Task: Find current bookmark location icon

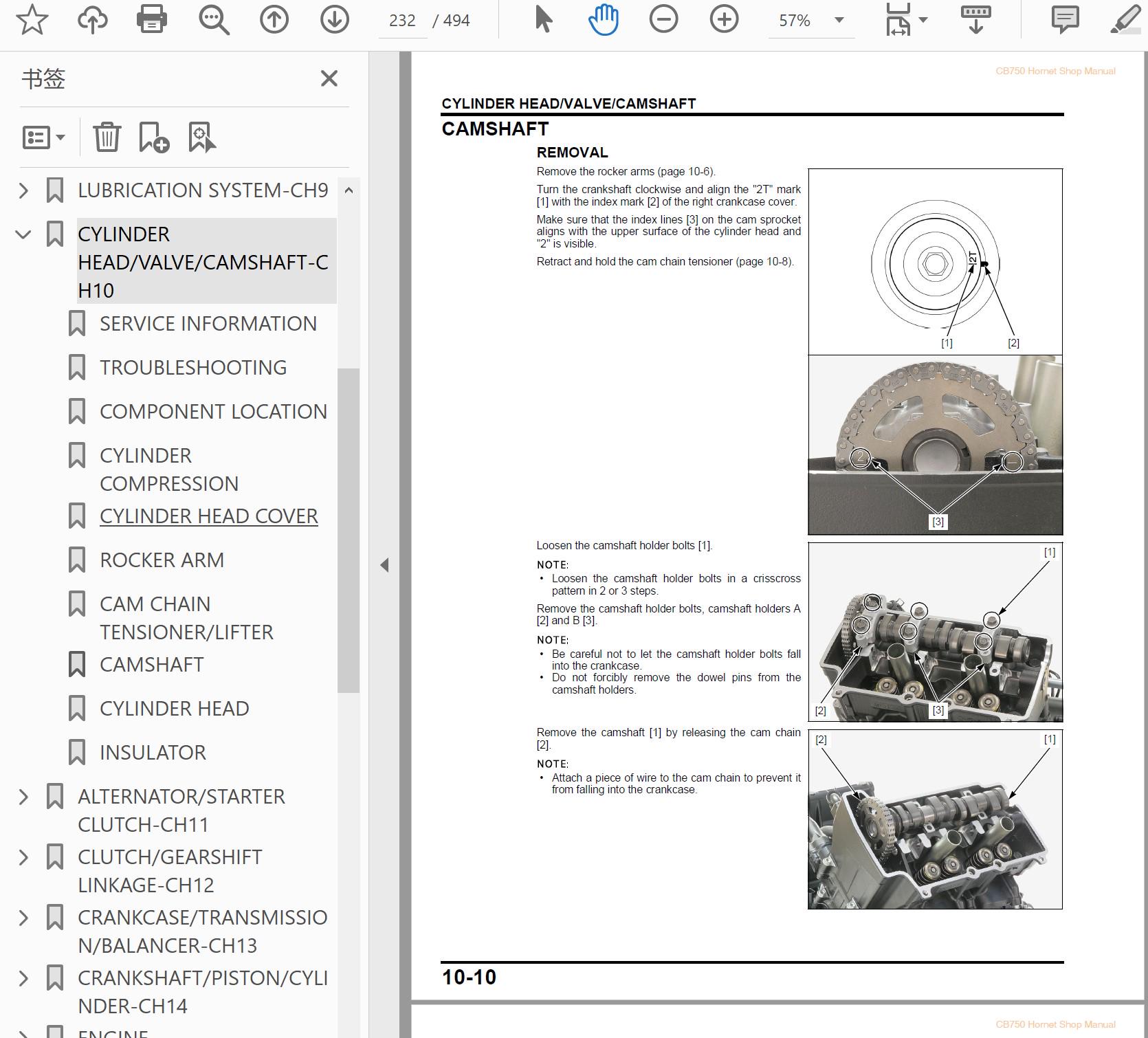Action: tap(201, 137)
